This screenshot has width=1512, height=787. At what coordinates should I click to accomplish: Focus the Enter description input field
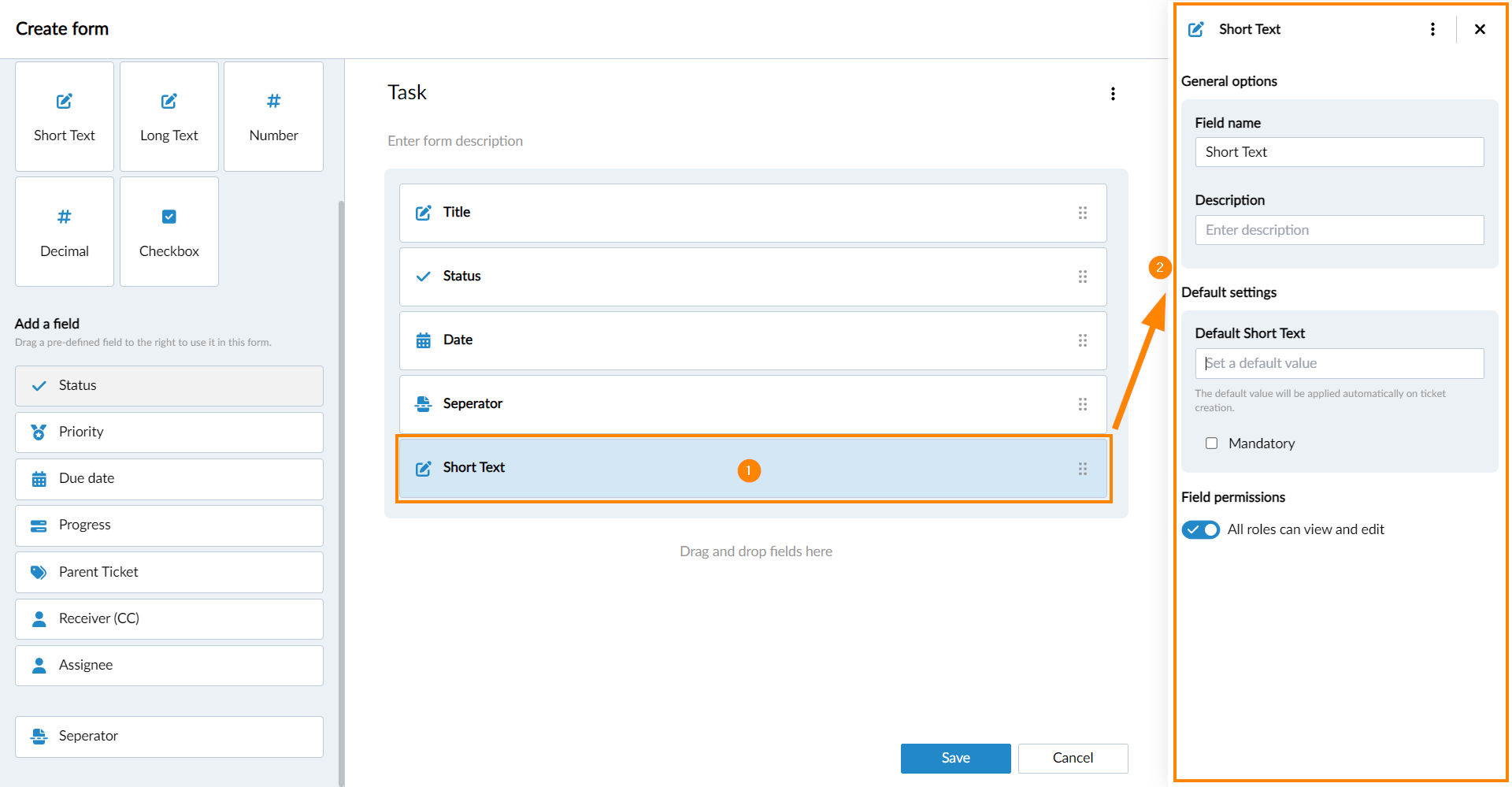(x=1339, y=230)
